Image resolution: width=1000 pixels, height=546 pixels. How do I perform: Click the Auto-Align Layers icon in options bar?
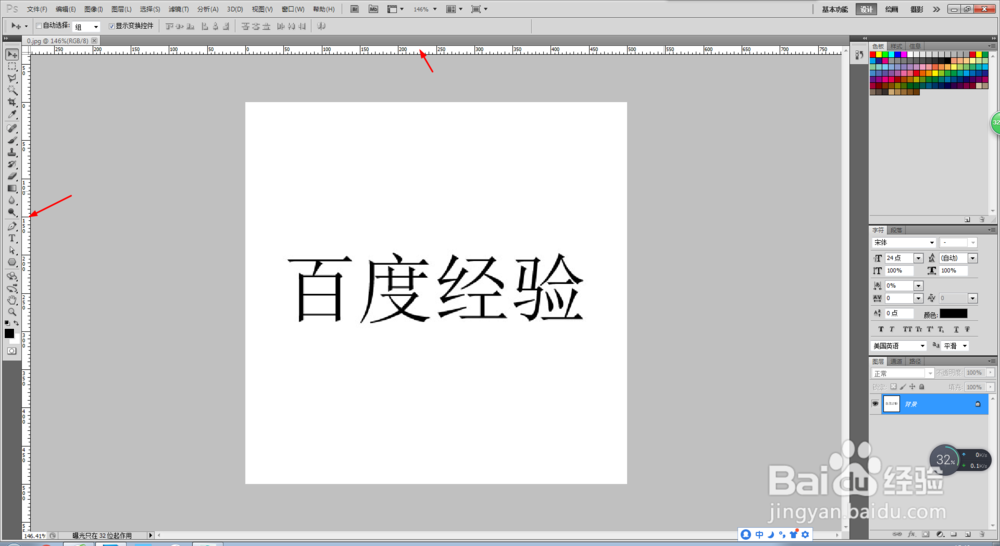[321, 26]
